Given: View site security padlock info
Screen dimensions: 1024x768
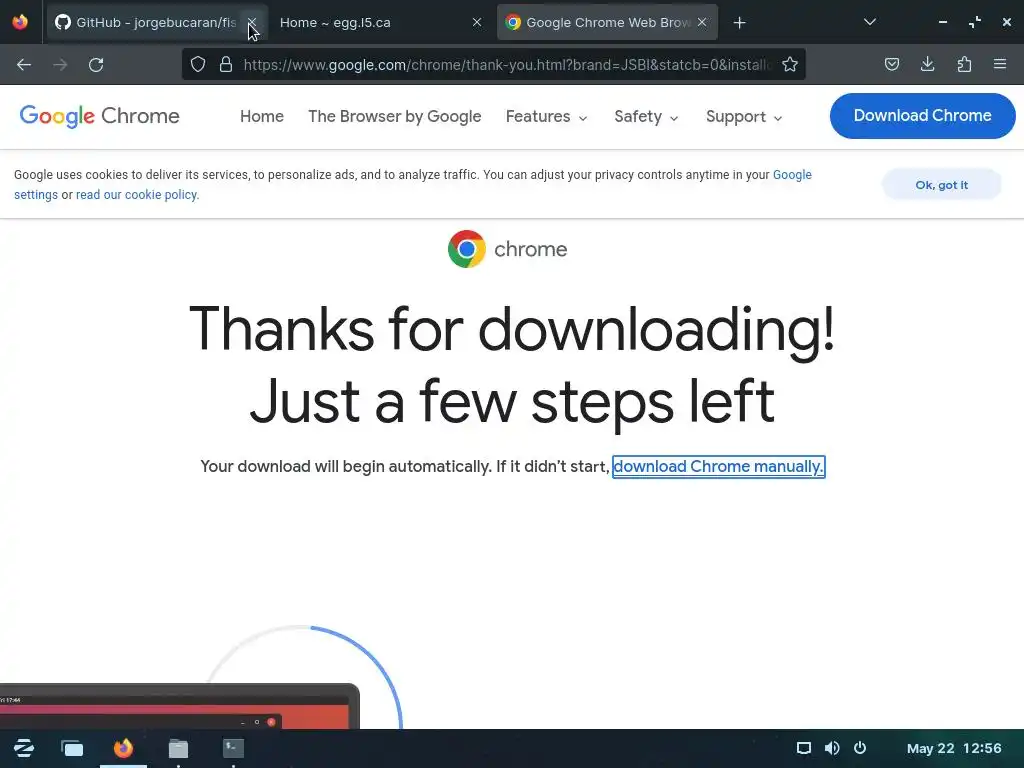Looking at the screenshot, I should [x=226, y=64].
